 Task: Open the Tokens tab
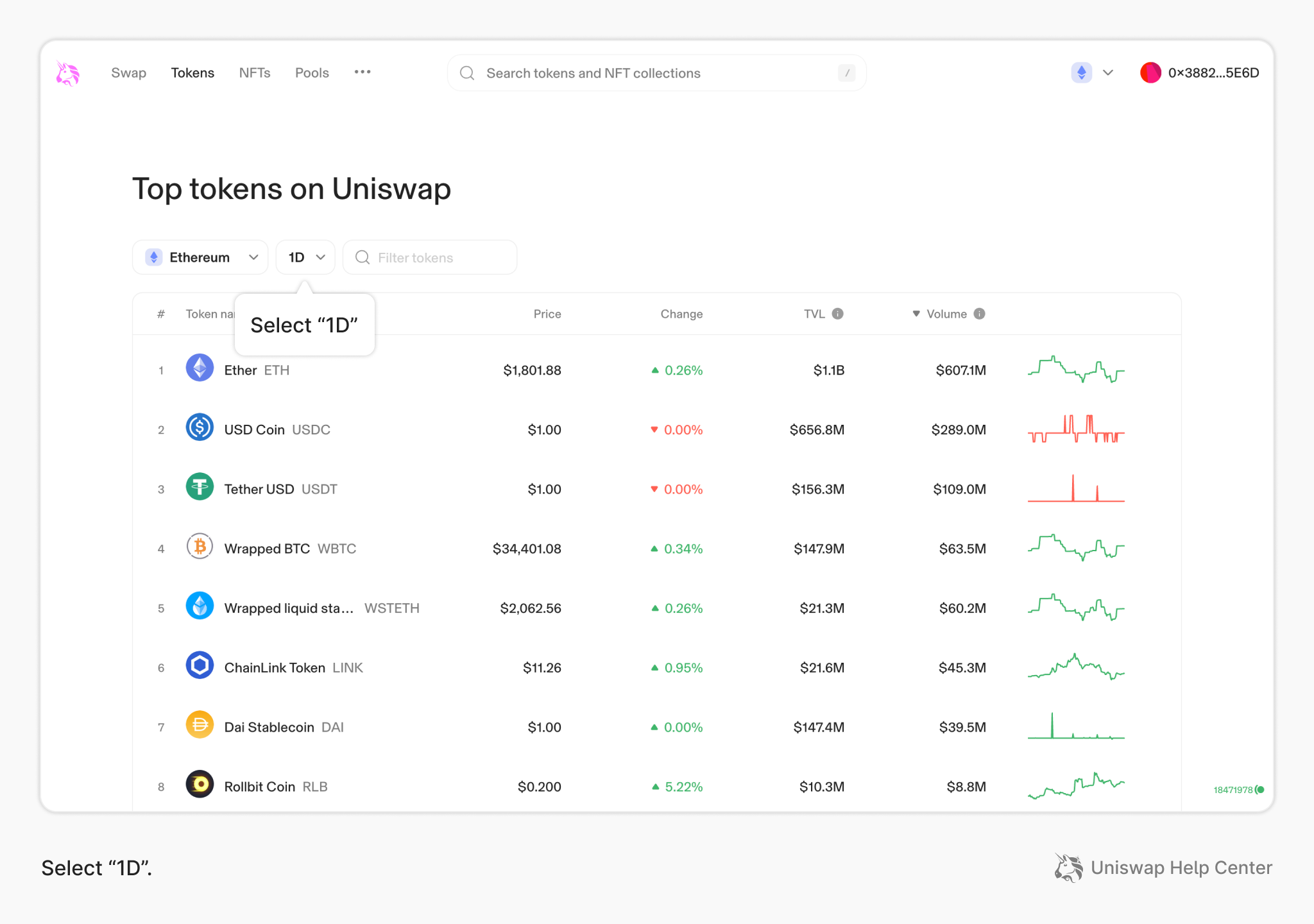192,73
